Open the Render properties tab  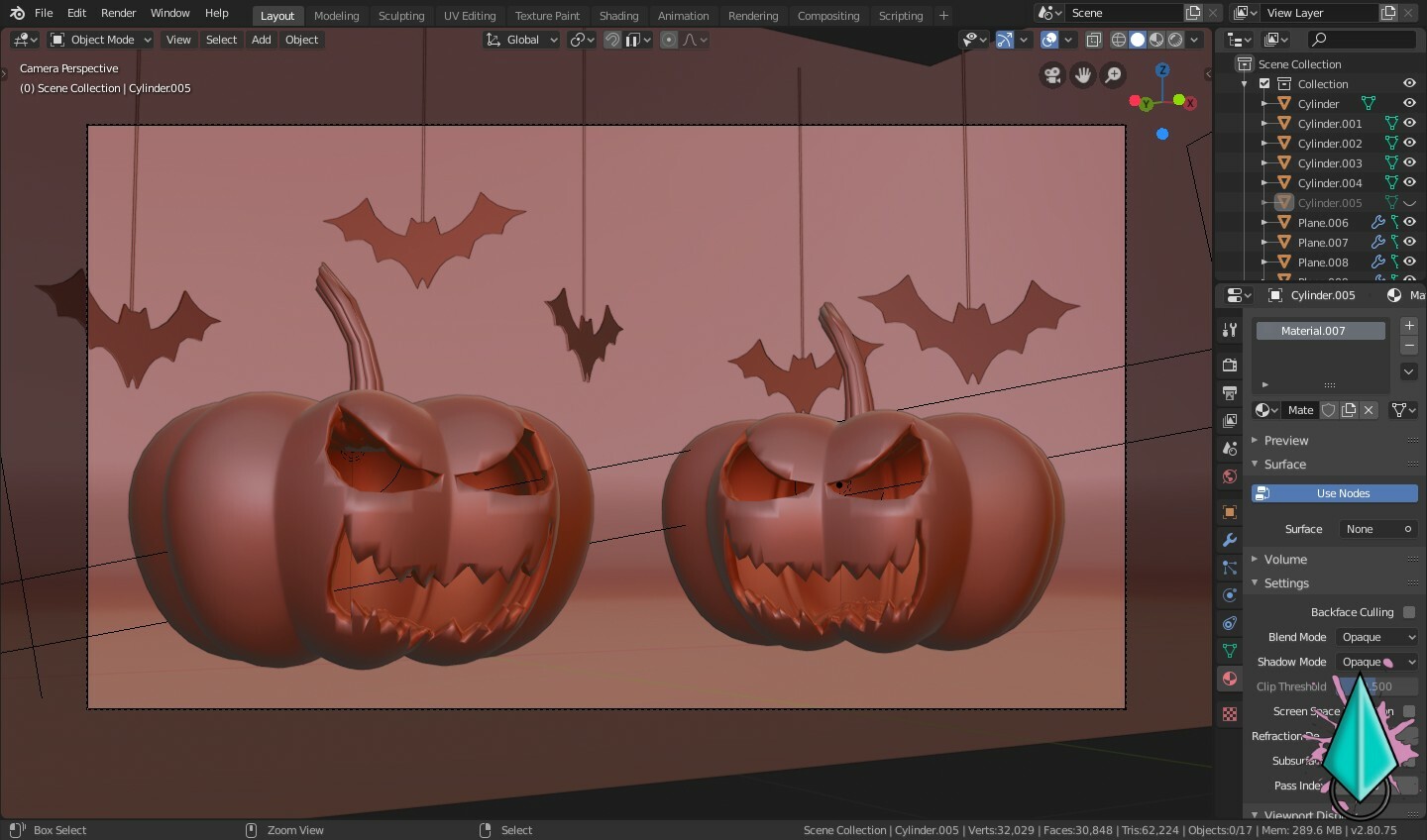tap(1230, 365)
